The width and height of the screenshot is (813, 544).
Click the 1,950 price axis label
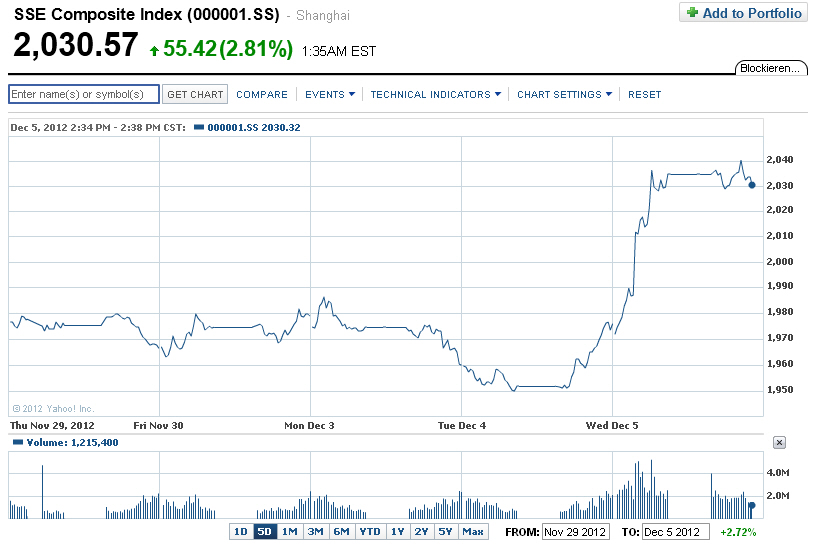point(780,389)
